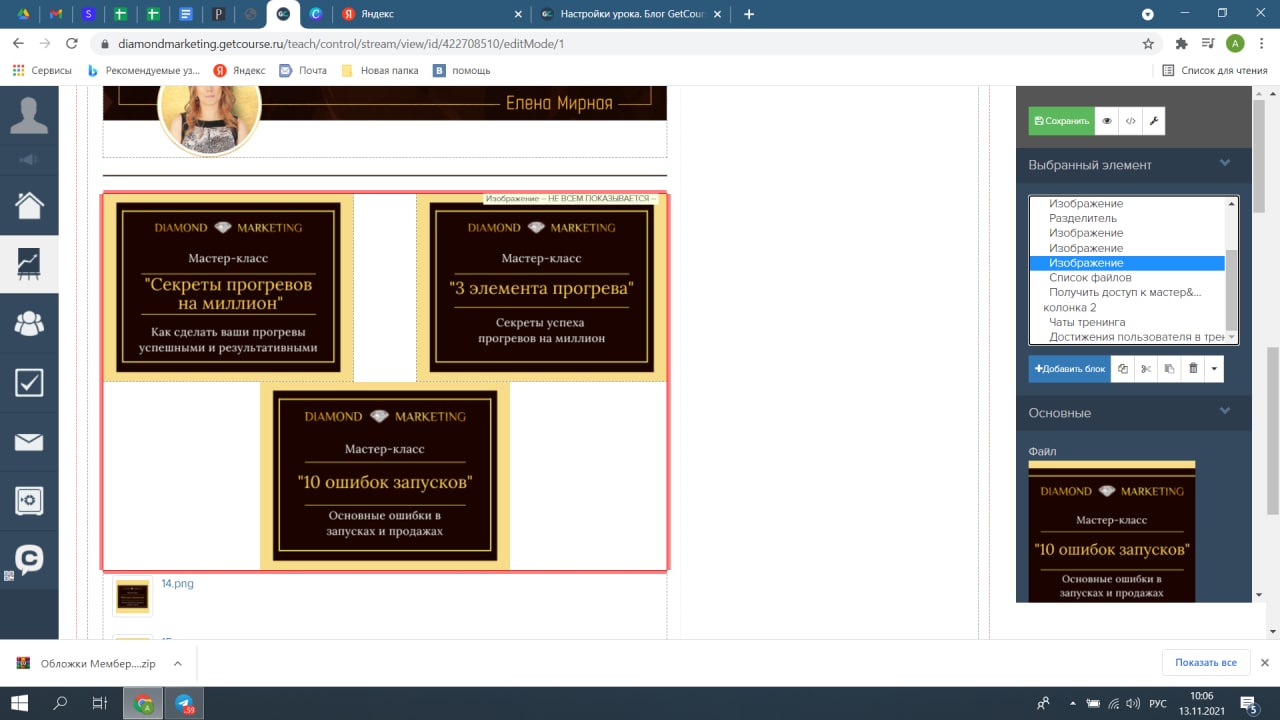Click the file preview thumbnail in Файл
This screenshot has height=720, width=1280.
pos(1112,531)
